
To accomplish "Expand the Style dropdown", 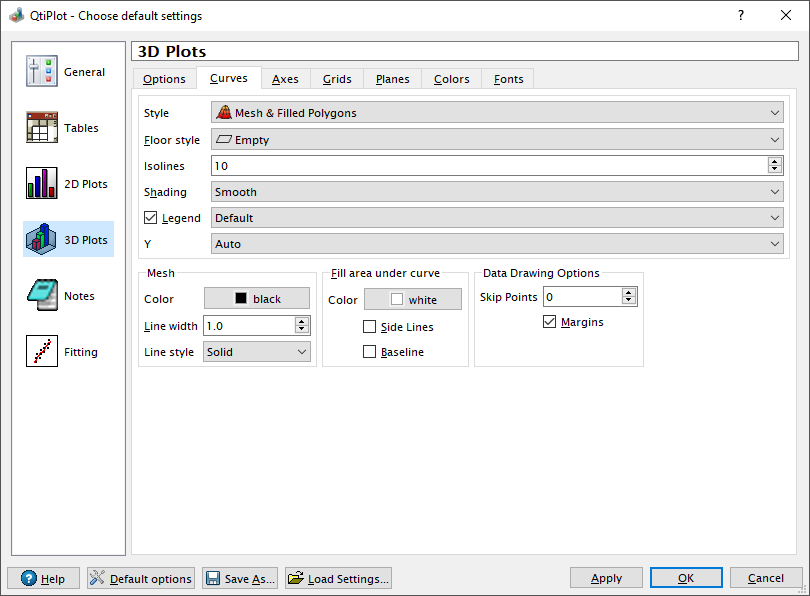I will [497, 113].
